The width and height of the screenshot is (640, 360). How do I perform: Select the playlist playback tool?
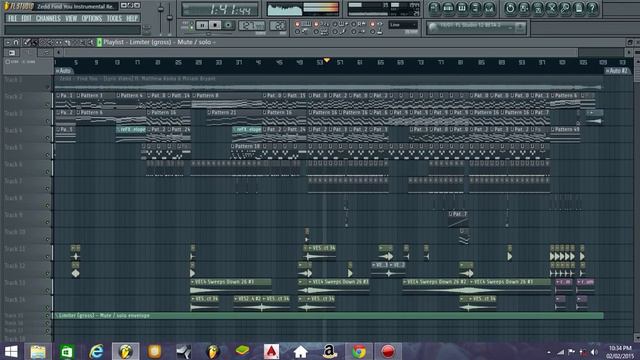coord(91,42)
